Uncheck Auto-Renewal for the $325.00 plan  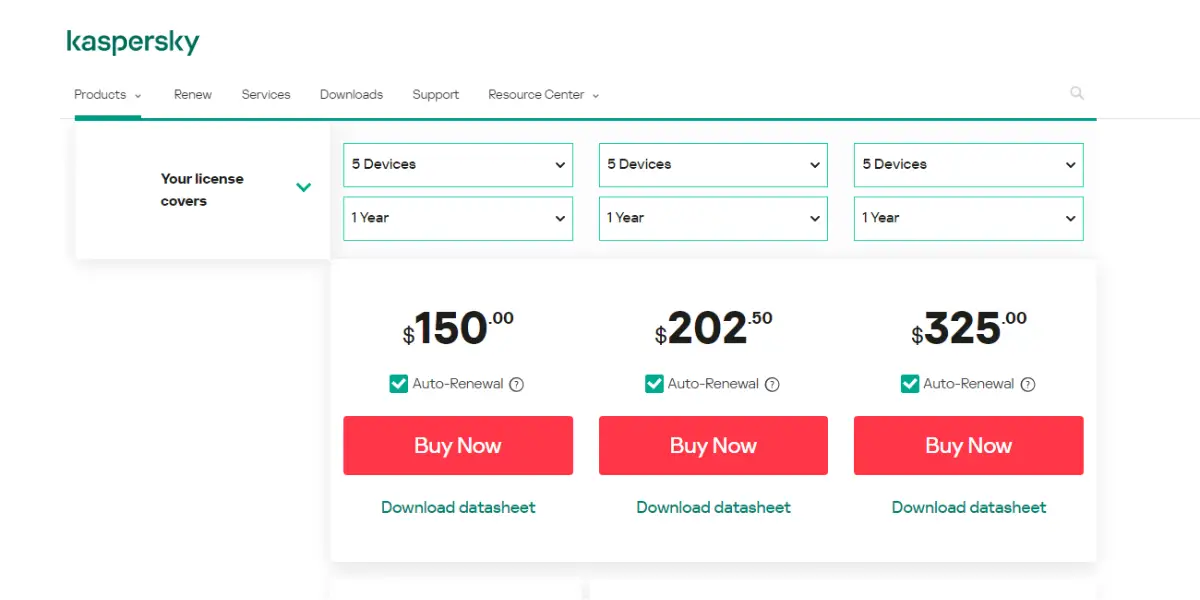[910, 384]
